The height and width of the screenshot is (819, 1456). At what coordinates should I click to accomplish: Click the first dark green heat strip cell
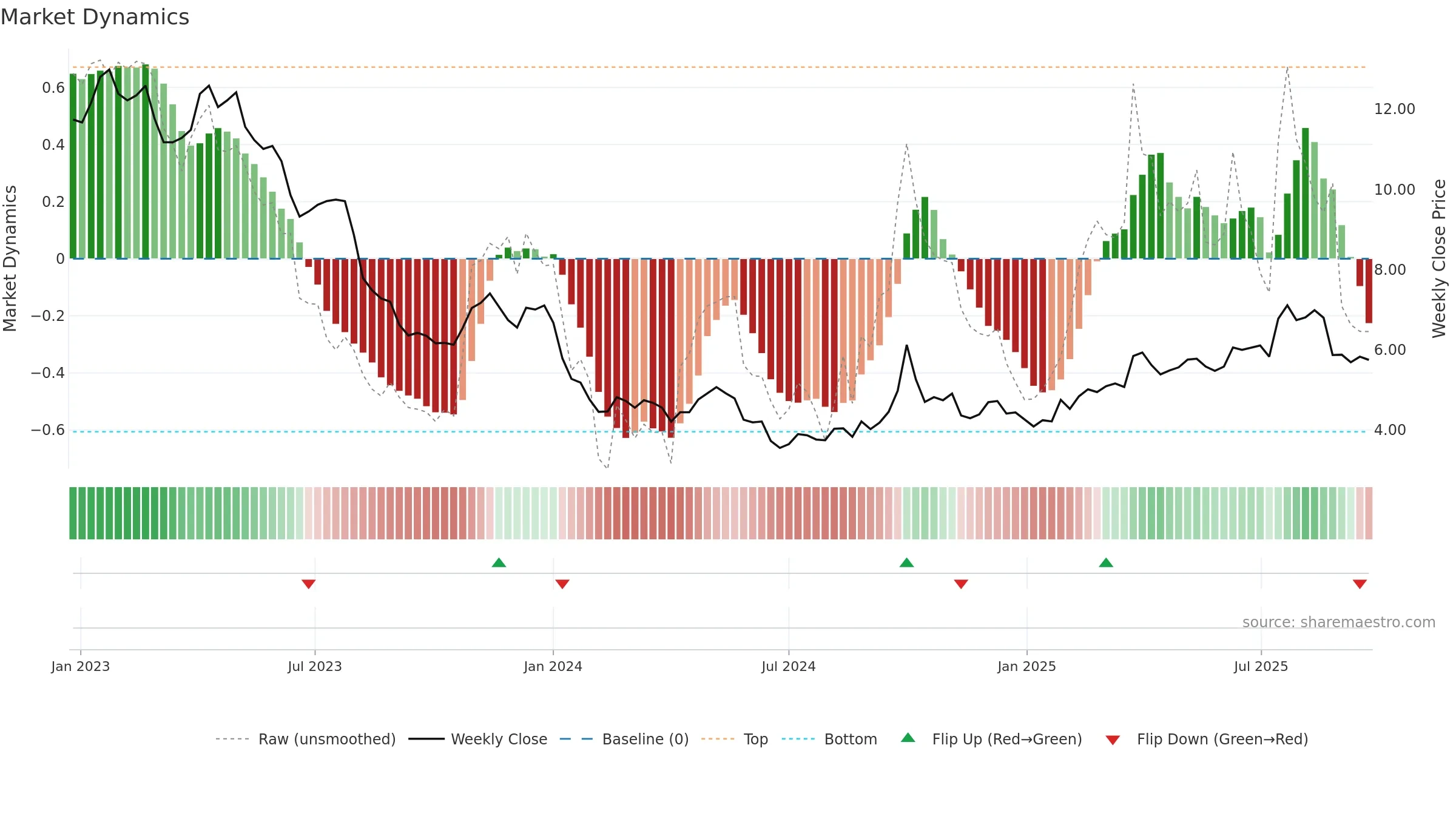click(x=73, y=513)
